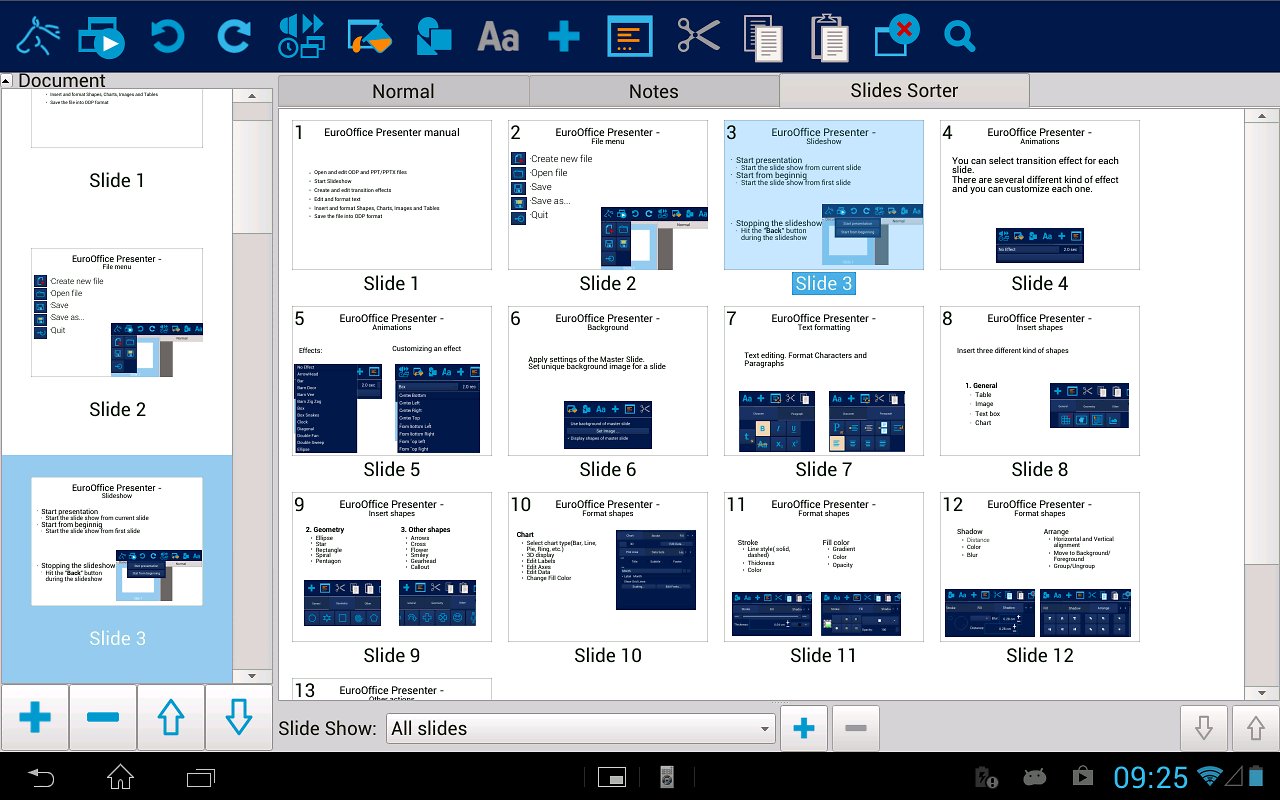Click the gray up arrow at bottom right

[x=1255, y=728]
